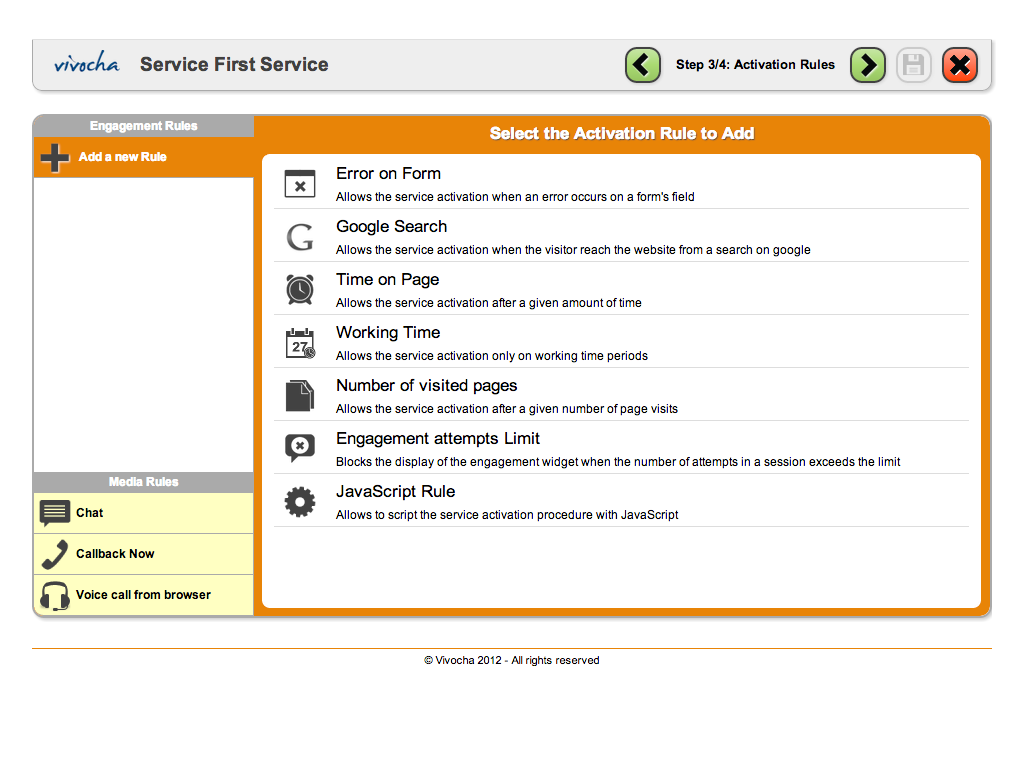Click the plus icon for new rule
This screenshot has height=768, width=1024.
(55, 158)
